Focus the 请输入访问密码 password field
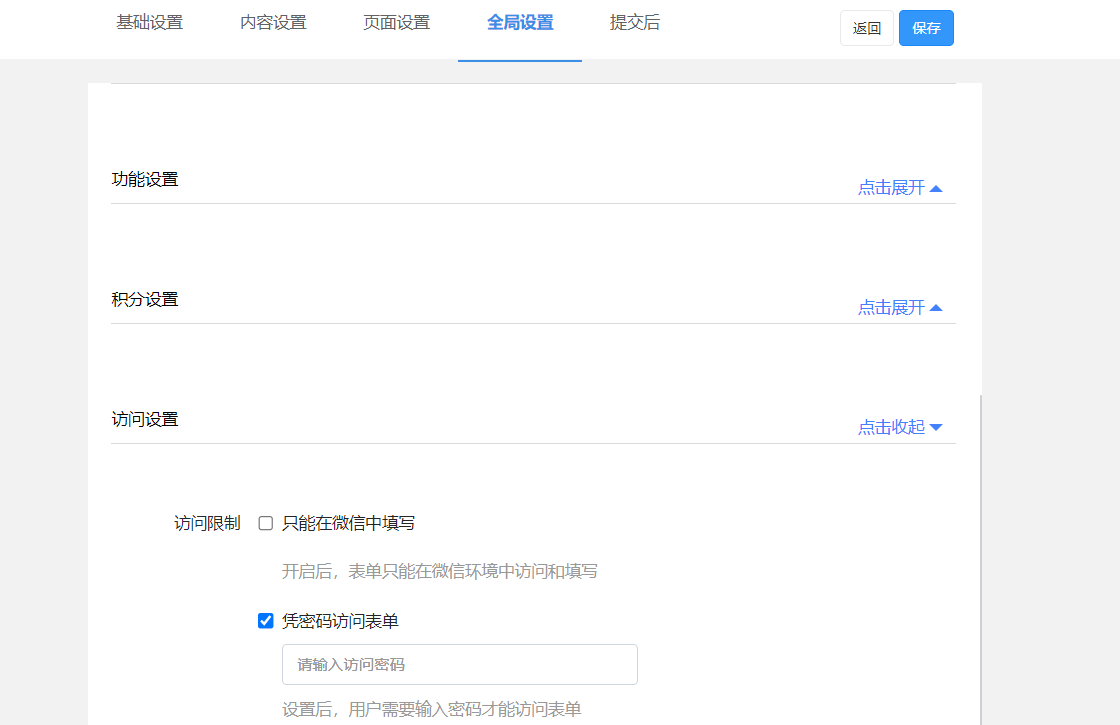 460,665
